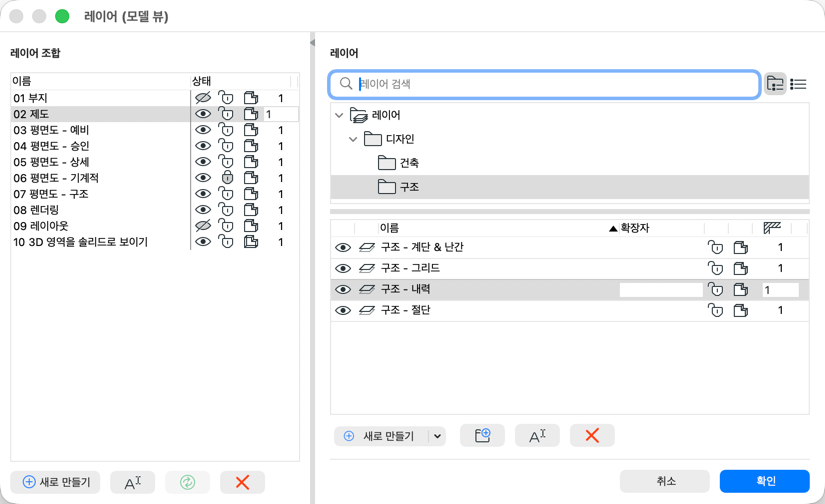
Task: Click wireframe/solid icon of 01 부지 row
Action: (251, 98)
